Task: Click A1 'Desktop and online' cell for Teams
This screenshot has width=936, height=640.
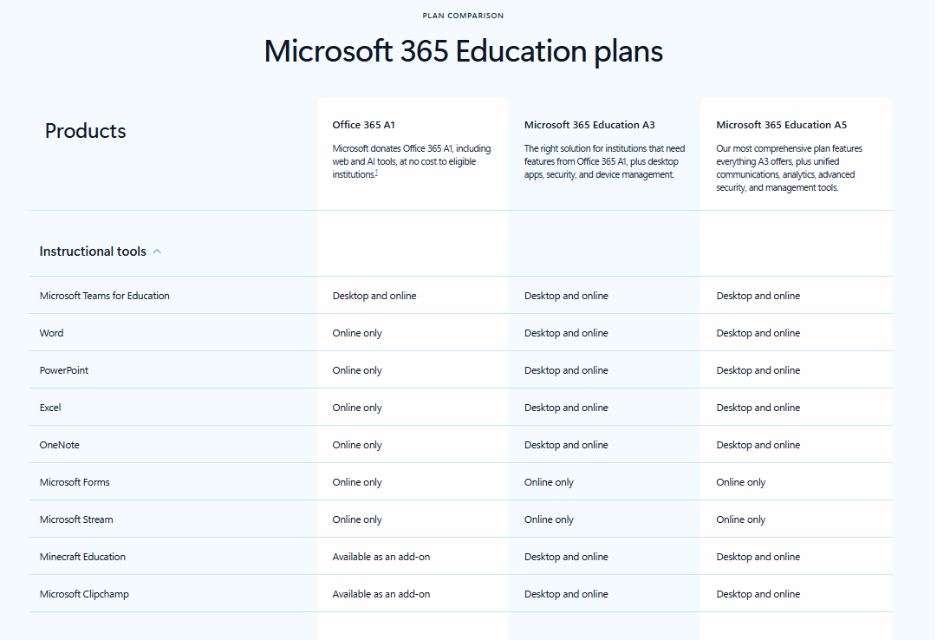Action: pyautogui.click(x=374, y=296)
